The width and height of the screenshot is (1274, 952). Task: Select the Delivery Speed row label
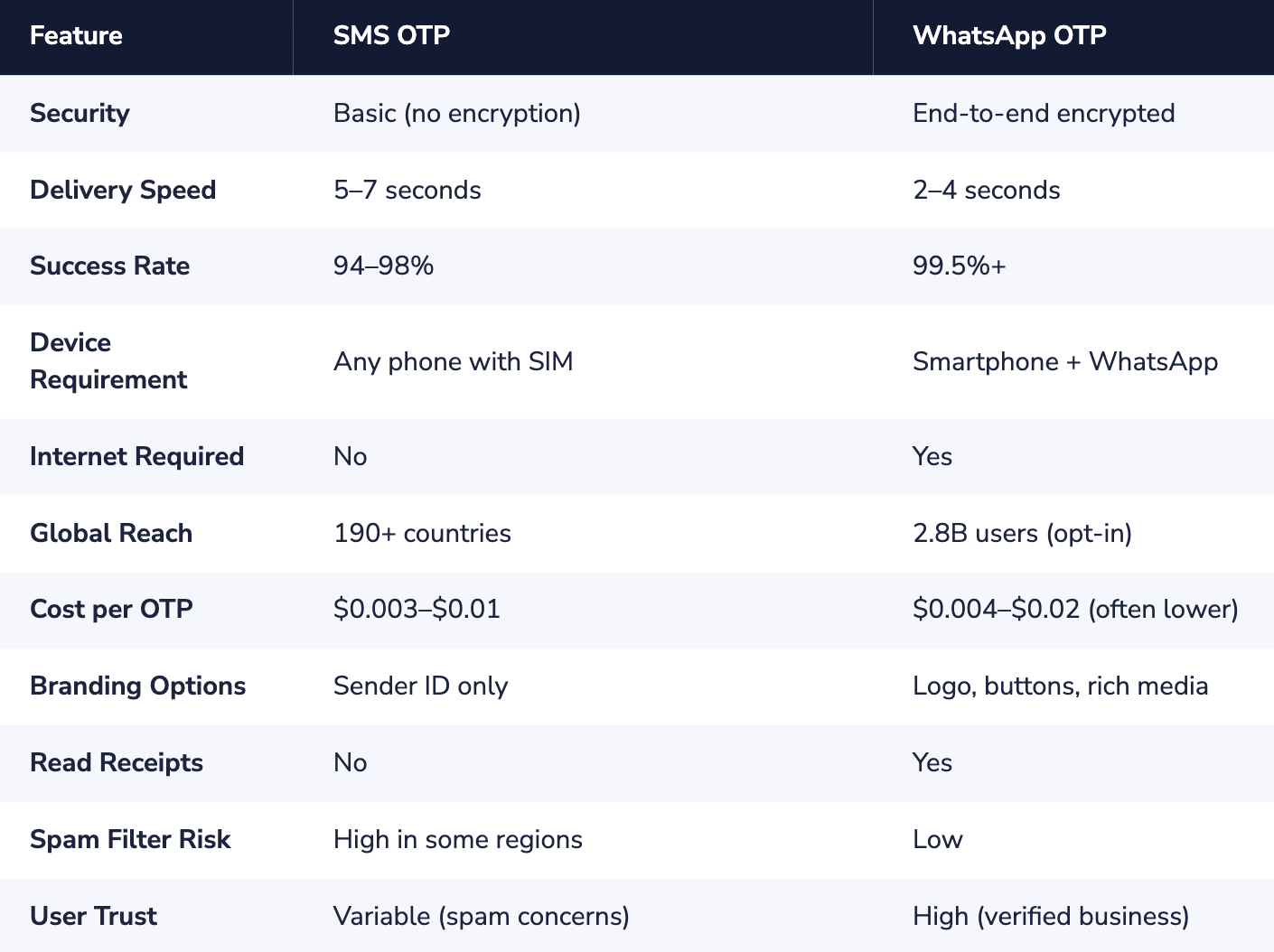123,191
